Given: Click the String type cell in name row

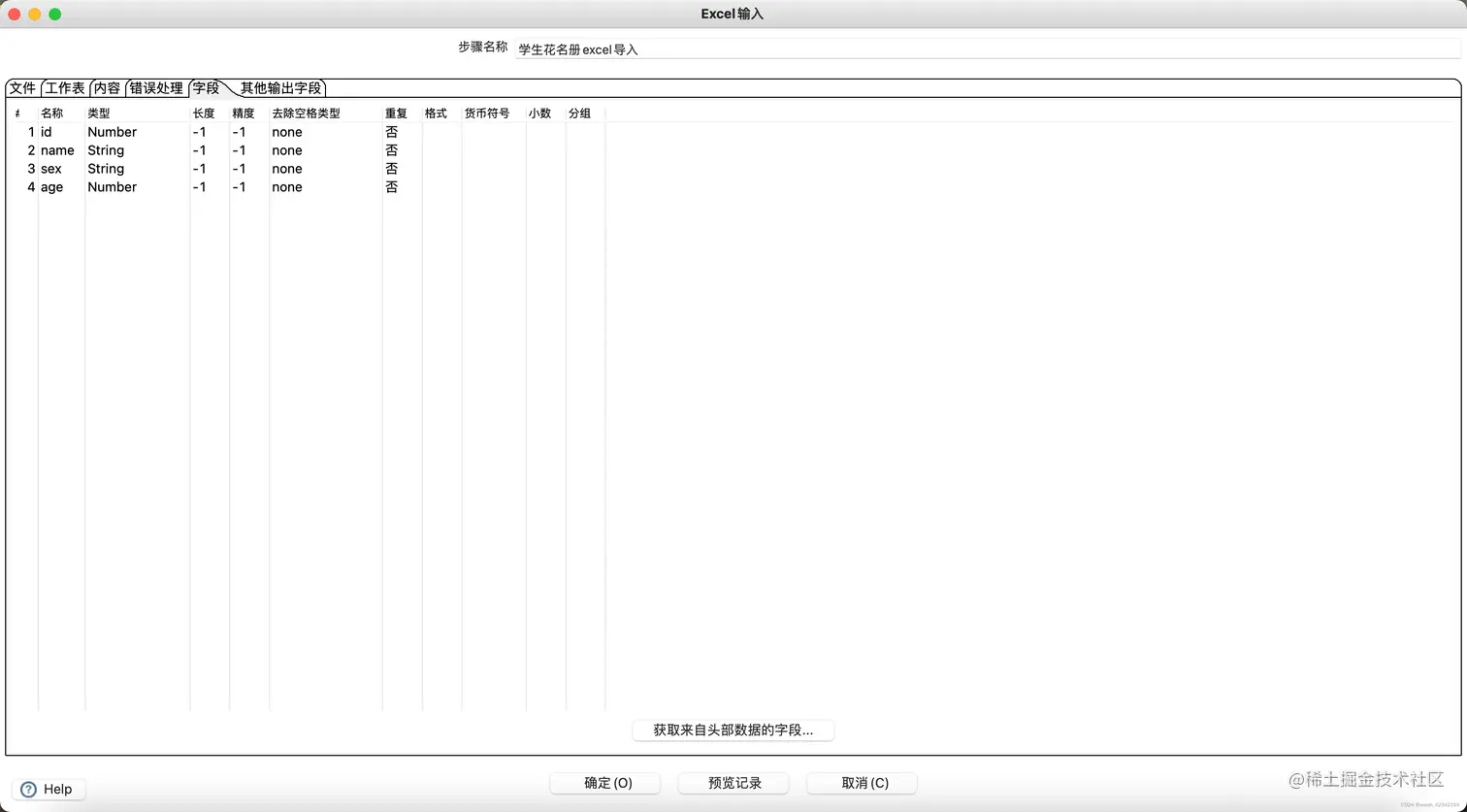Looking at the screenshot, I should 137,150.
